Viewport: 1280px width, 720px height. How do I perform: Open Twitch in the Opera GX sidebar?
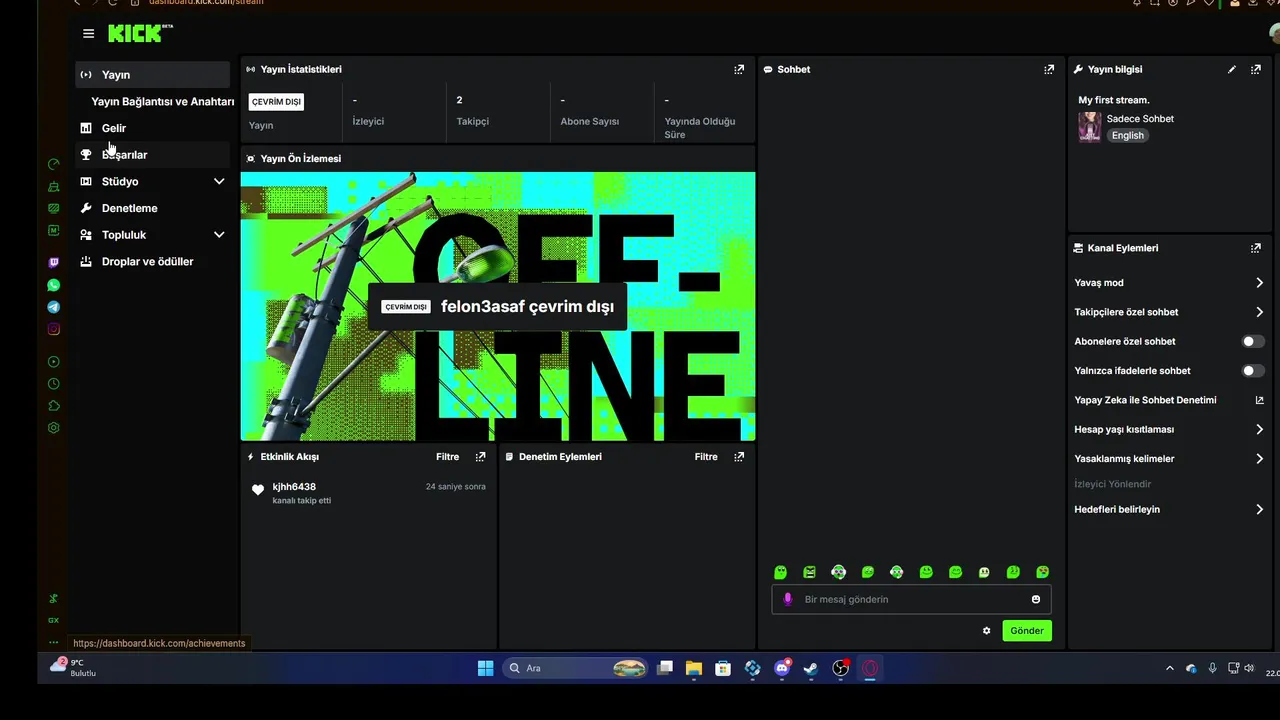(x=54, y=262)
